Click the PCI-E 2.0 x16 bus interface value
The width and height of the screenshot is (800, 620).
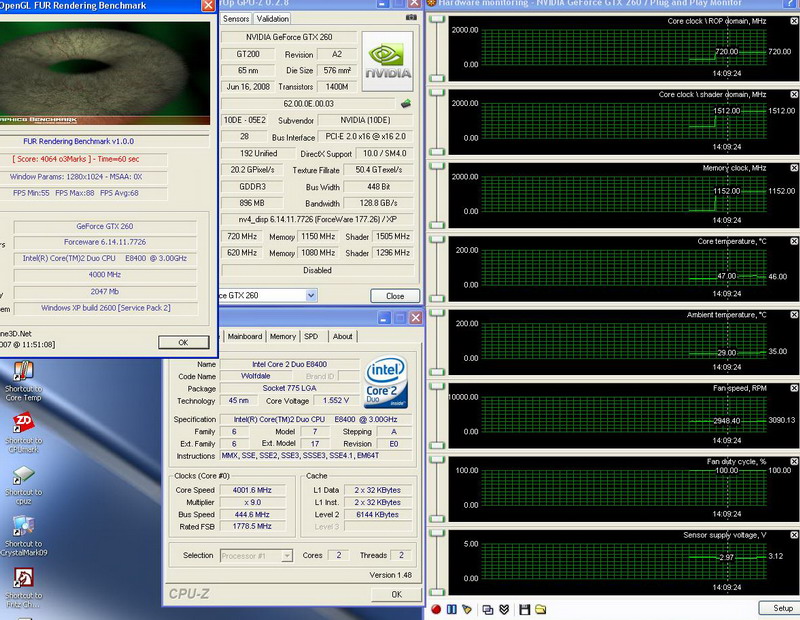click(365, 137)
